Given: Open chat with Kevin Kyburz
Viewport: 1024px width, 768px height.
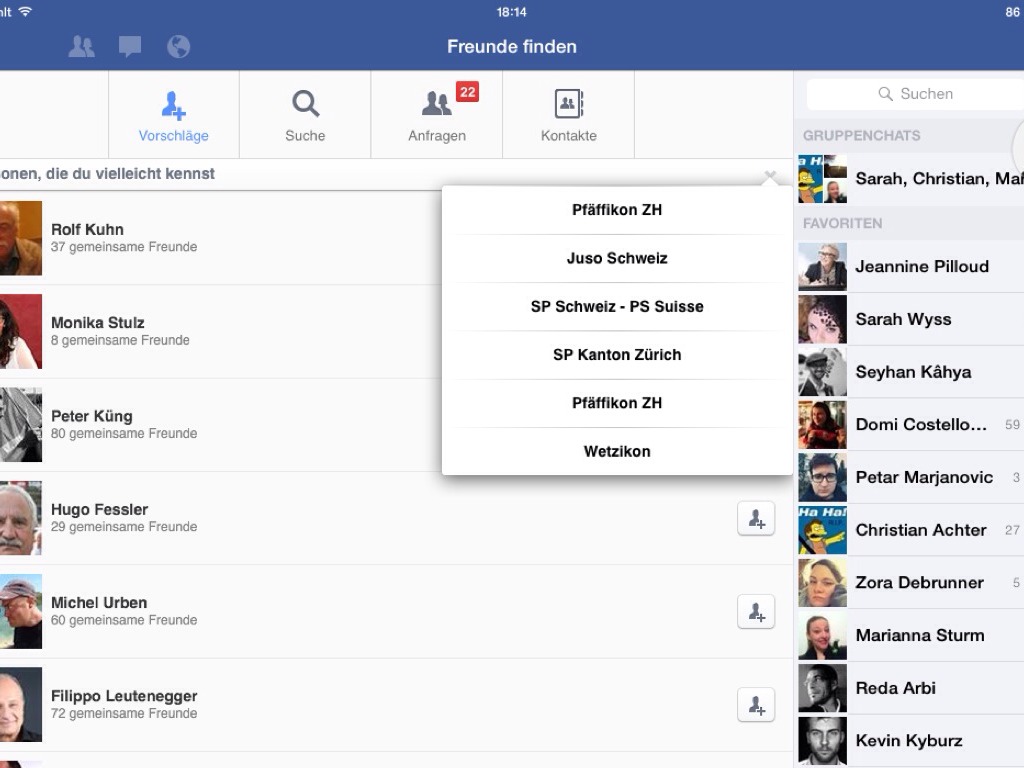Looking at the screenshot, I should 908,741.
